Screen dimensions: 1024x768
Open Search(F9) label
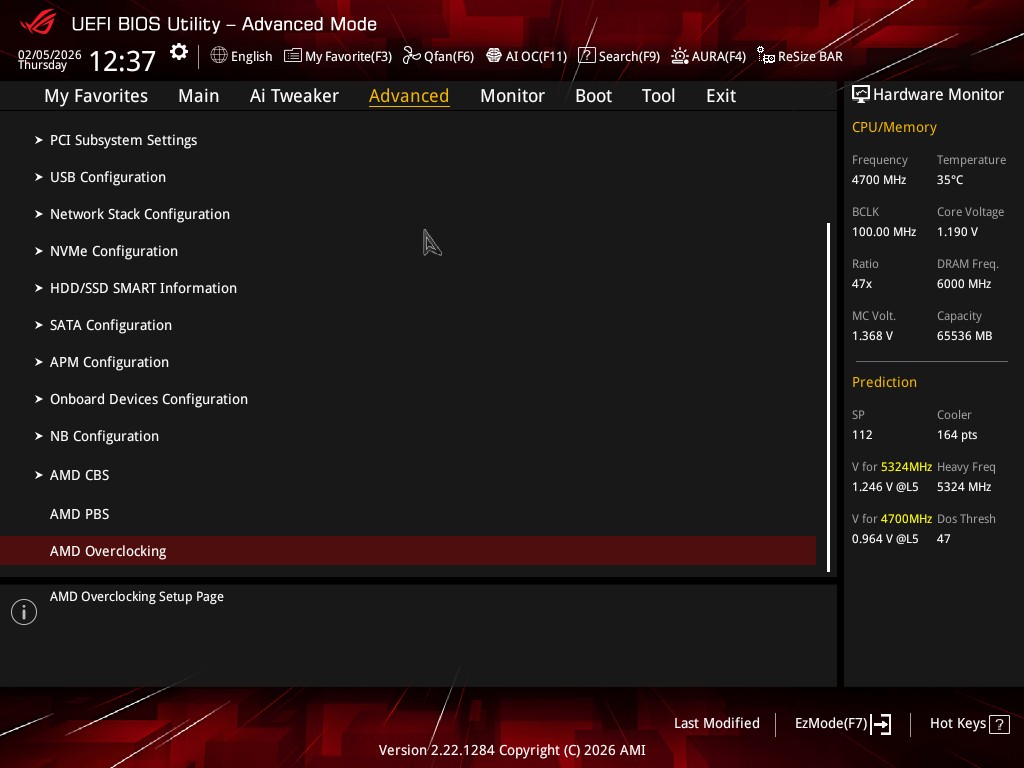pyautogui.click(x=629, y=57)
